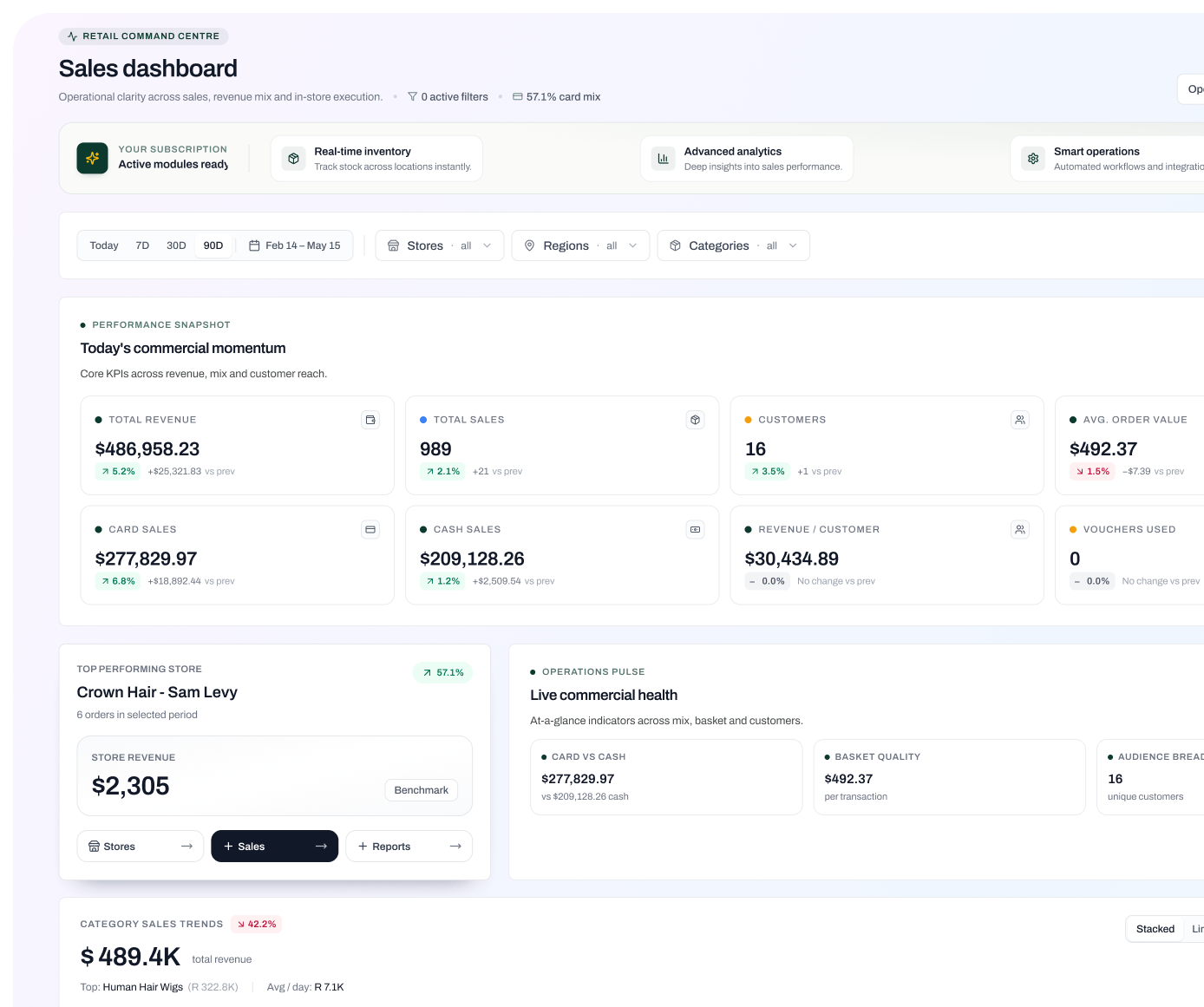Click the calendar icon next to Feb 14 – May 15
This screenshot has height=1007, width=1204.
(255, 246)
